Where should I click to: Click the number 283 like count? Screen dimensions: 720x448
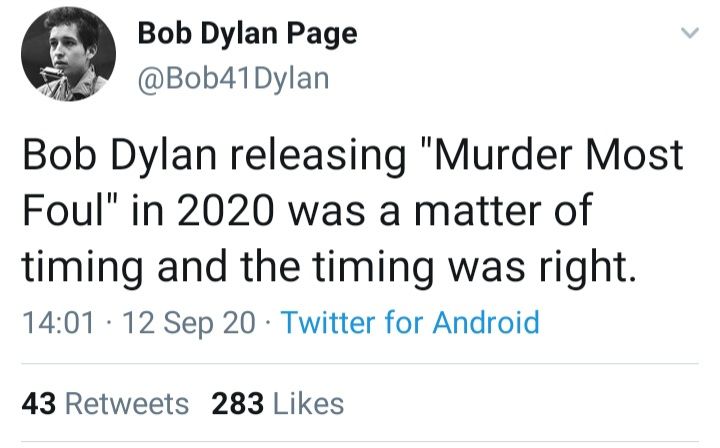click(238, 403)
